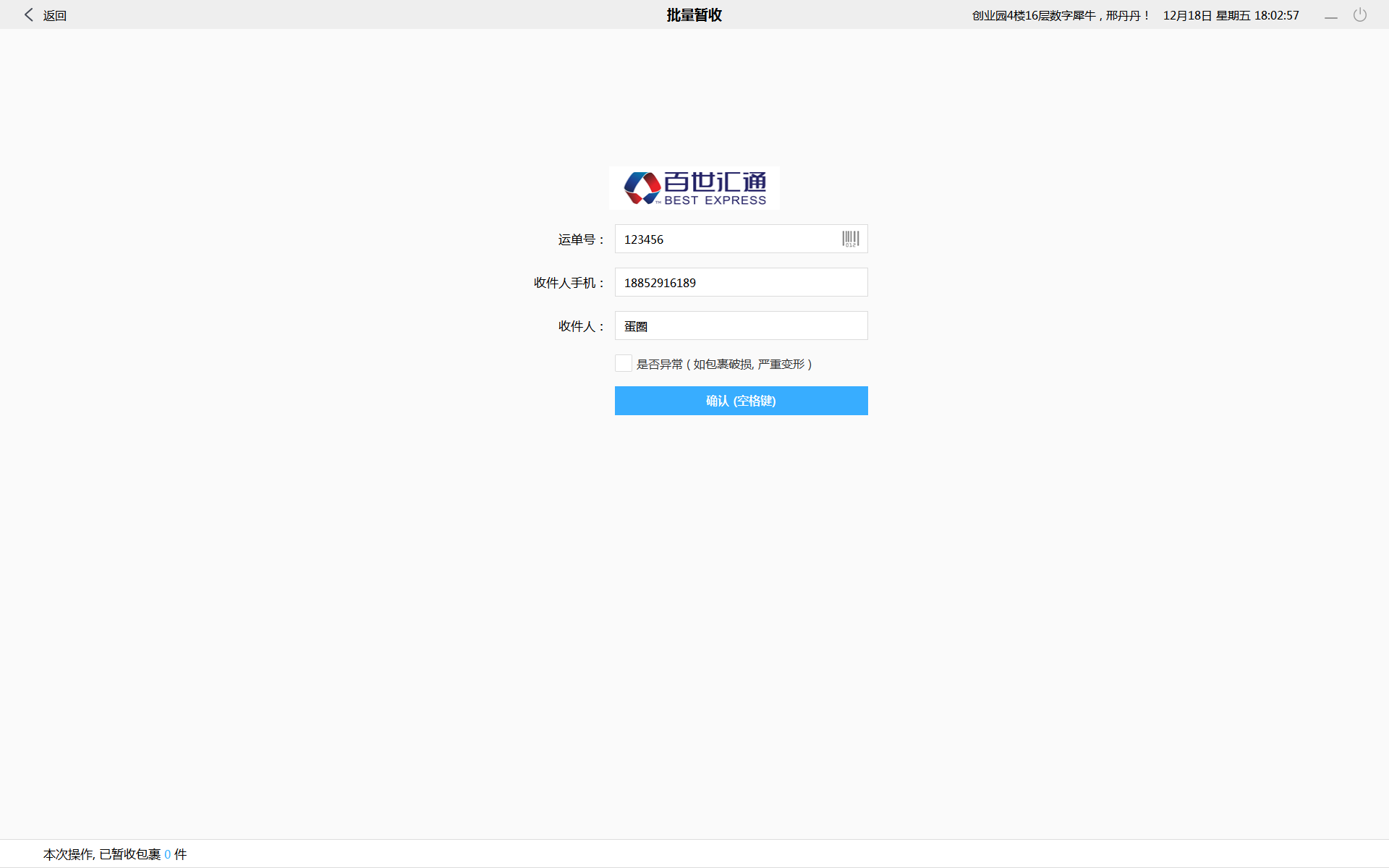Click the status text 已暂收包裹 0 件
The width and height of the screenshot is (1389, 868).
click(143, 854)
